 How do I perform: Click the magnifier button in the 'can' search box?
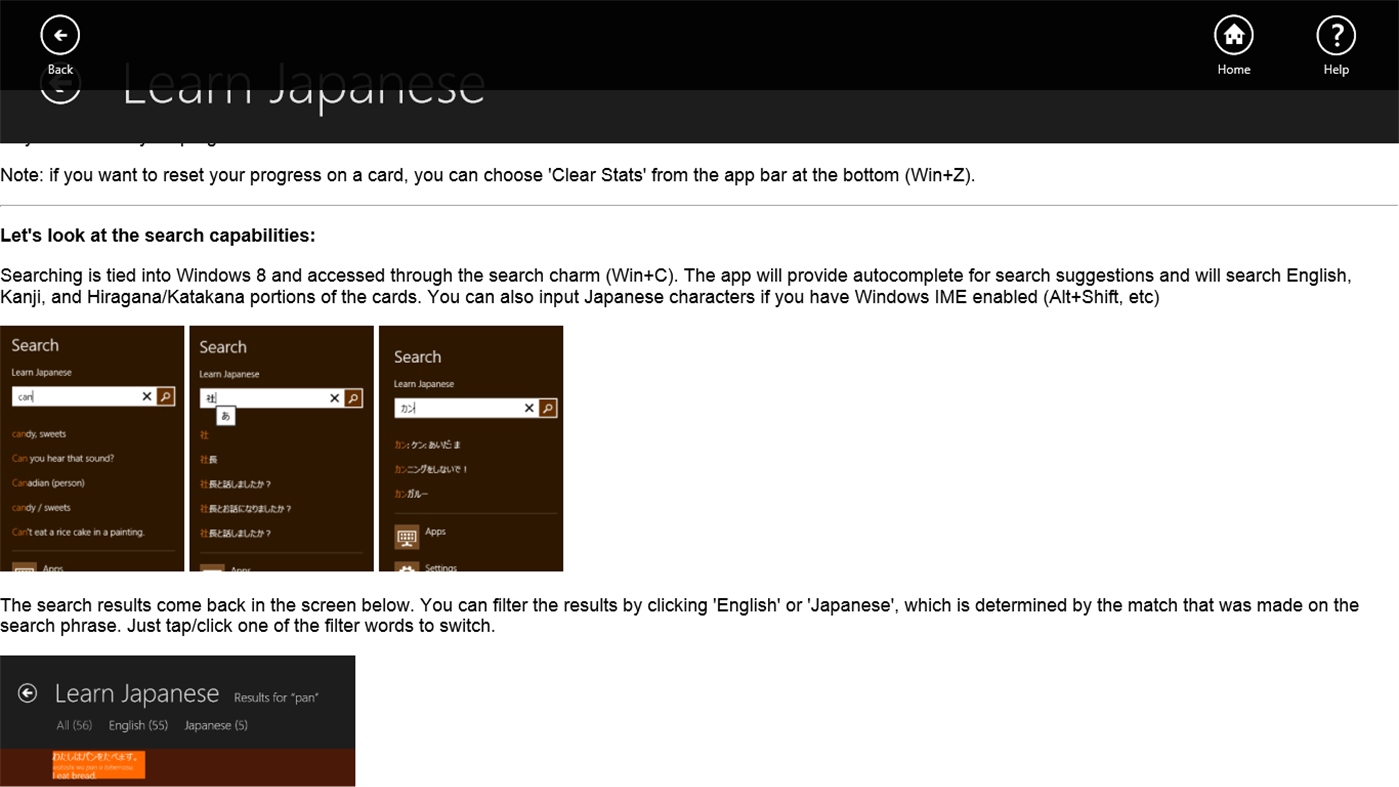[165, 396]
